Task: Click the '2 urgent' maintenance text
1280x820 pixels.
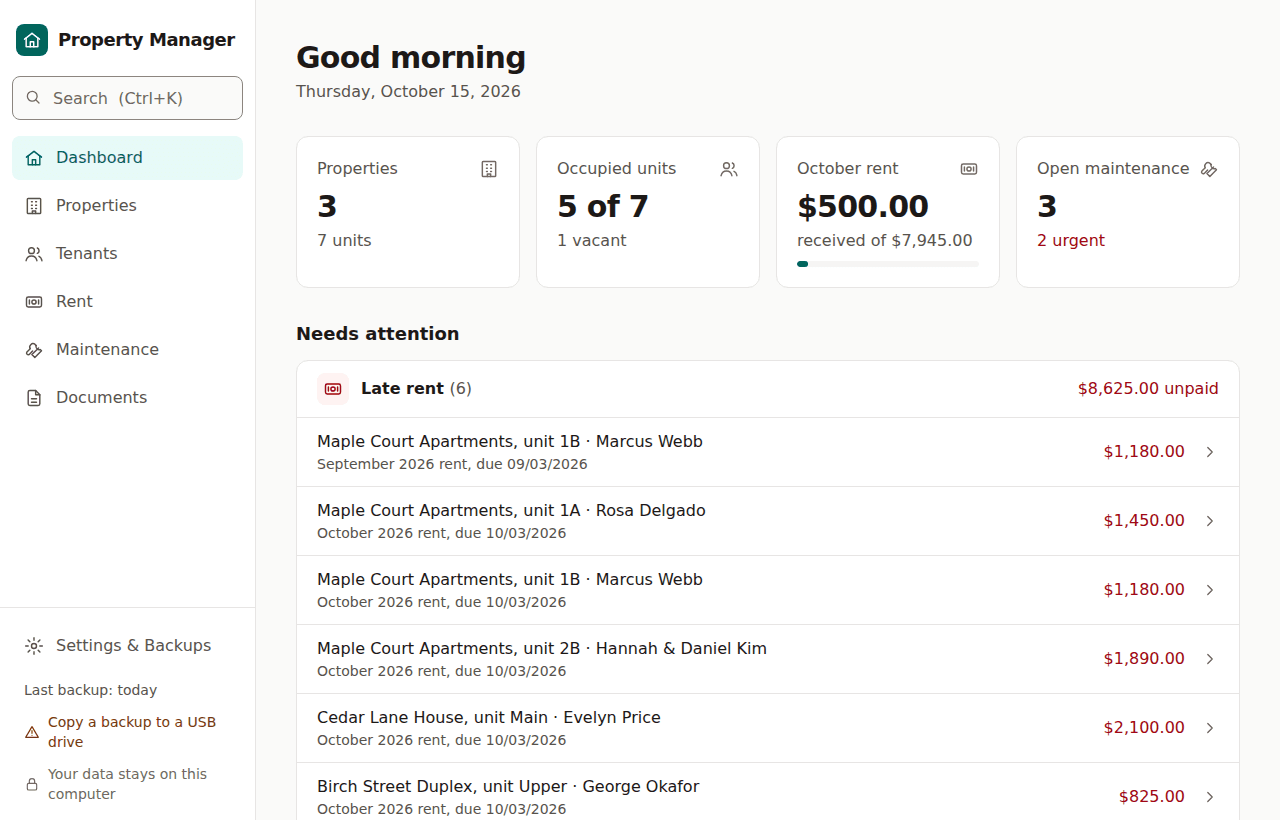Action: pyautogui.click(x=1071, y=241)
